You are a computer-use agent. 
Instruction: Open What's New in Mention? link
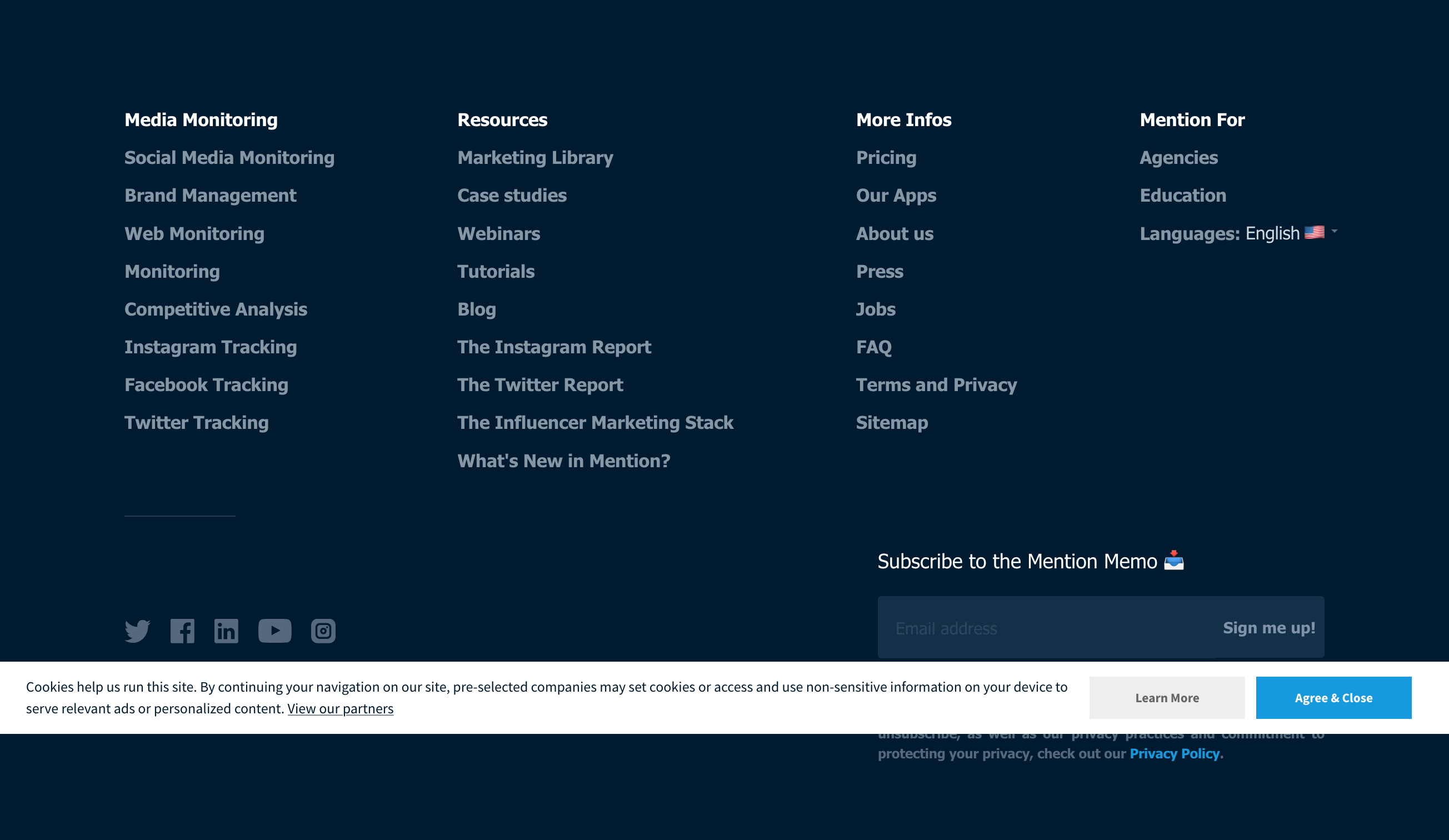click(x=563, y=461)
